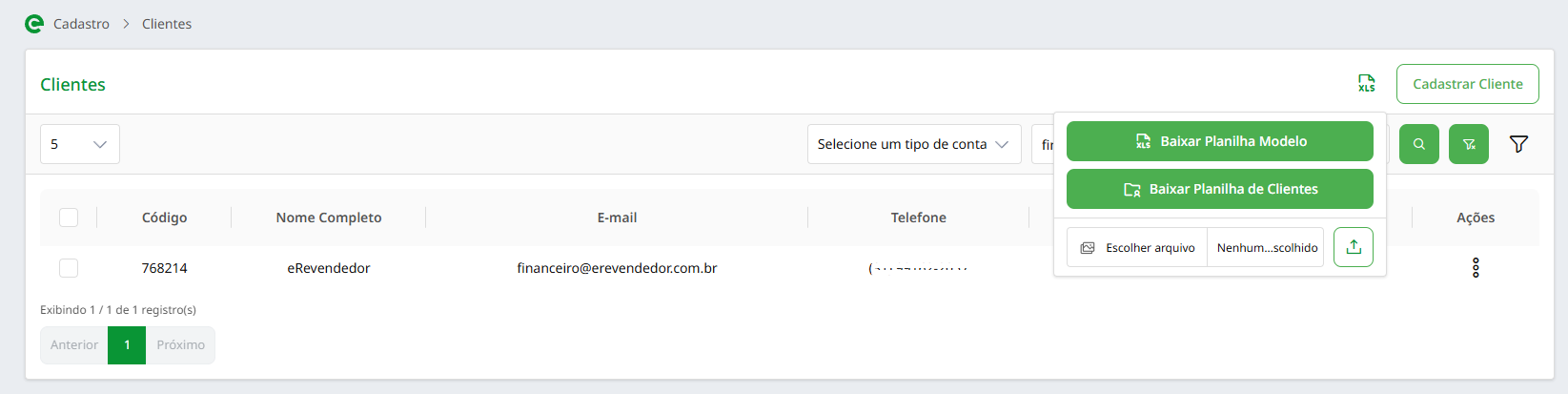Clear filters with the green funnel icon
The image size is (1568, 394).
click(1468, 144)
